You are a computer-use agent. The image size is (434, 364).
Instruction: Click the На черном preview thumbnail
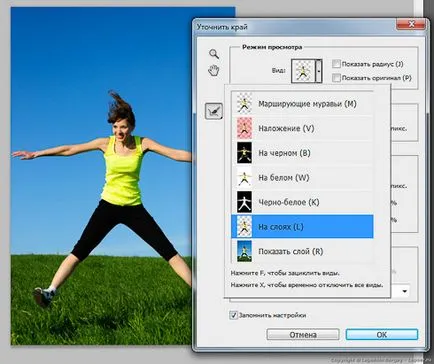(x=244, y=153)
